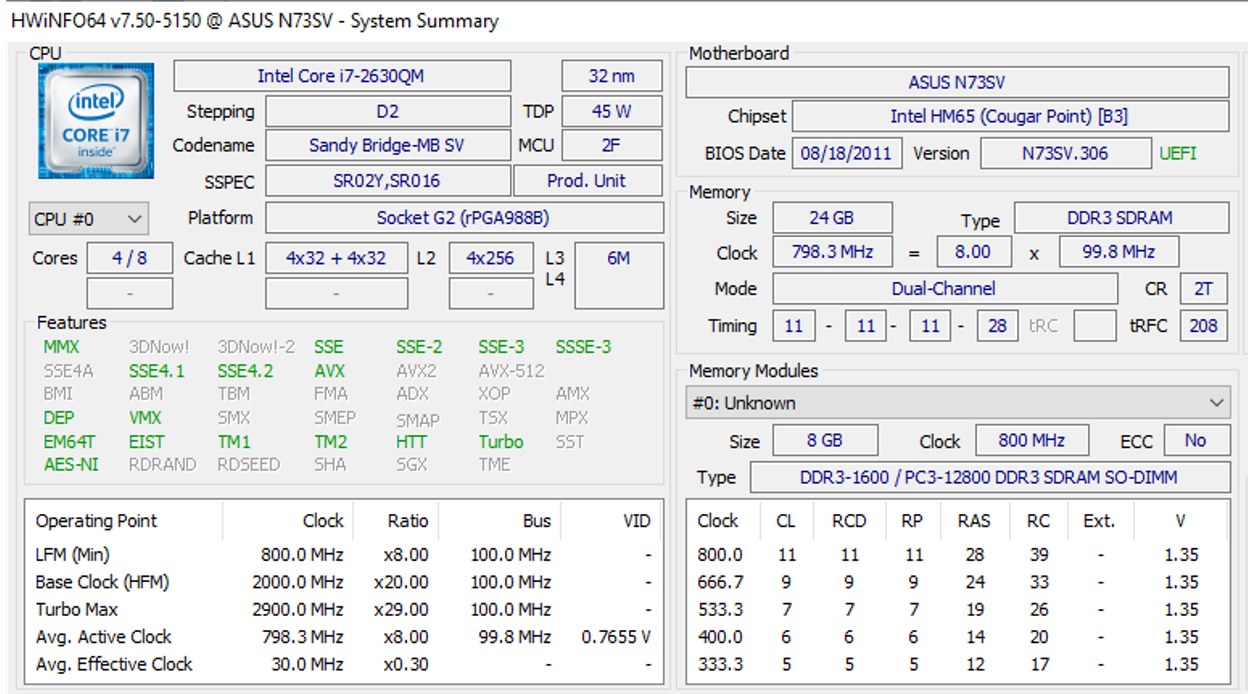1248x694 pixels.
Task: Click the ASUS N73SV motherboard name field
Action: pyautogui.click(x=957, y=82)
